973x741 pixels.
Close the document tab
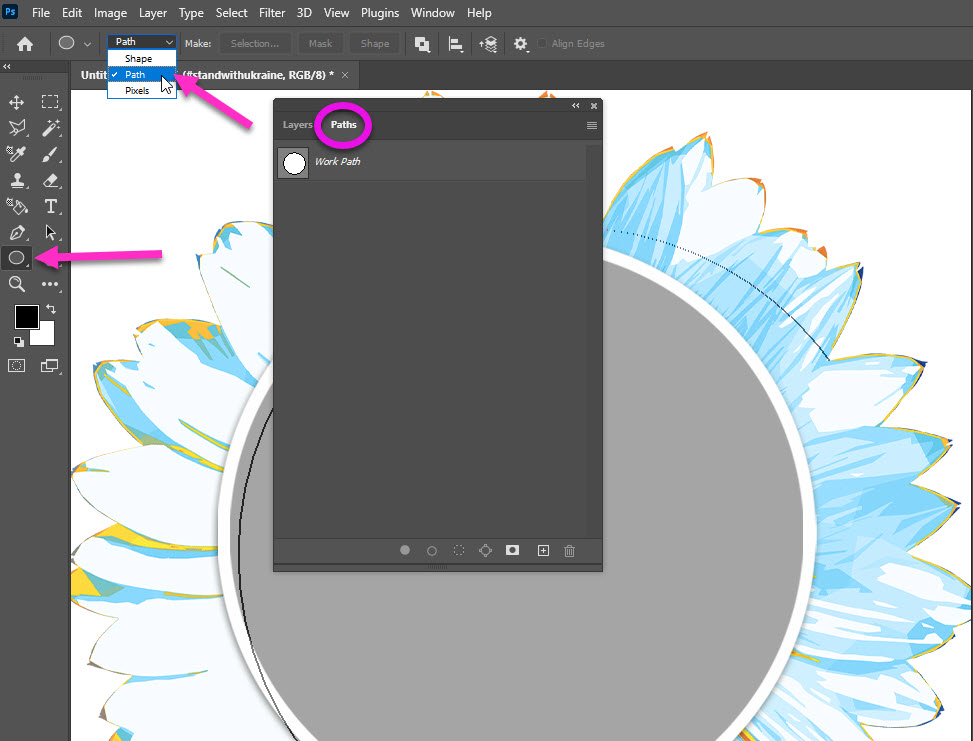coord(345,75)
